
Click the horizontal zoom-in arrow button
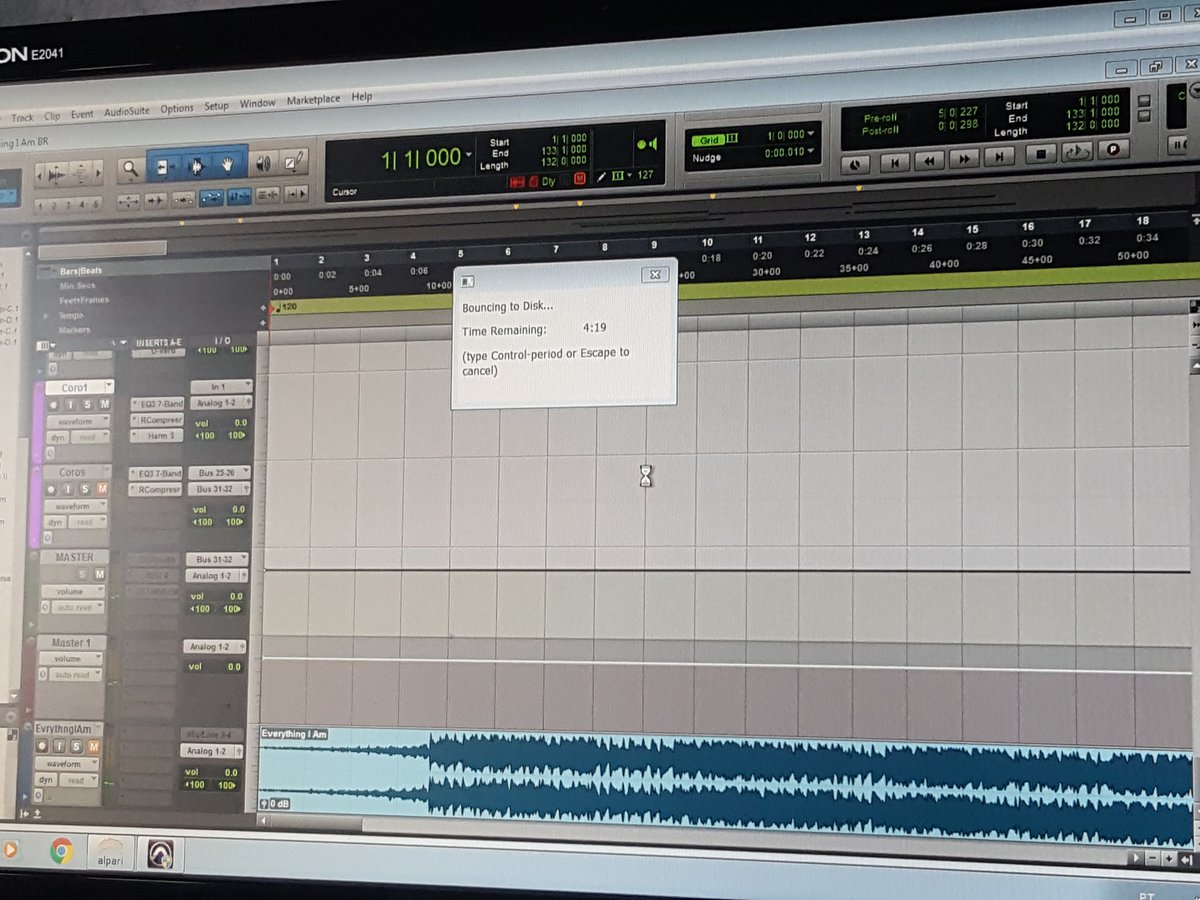(x=98, y=173)
